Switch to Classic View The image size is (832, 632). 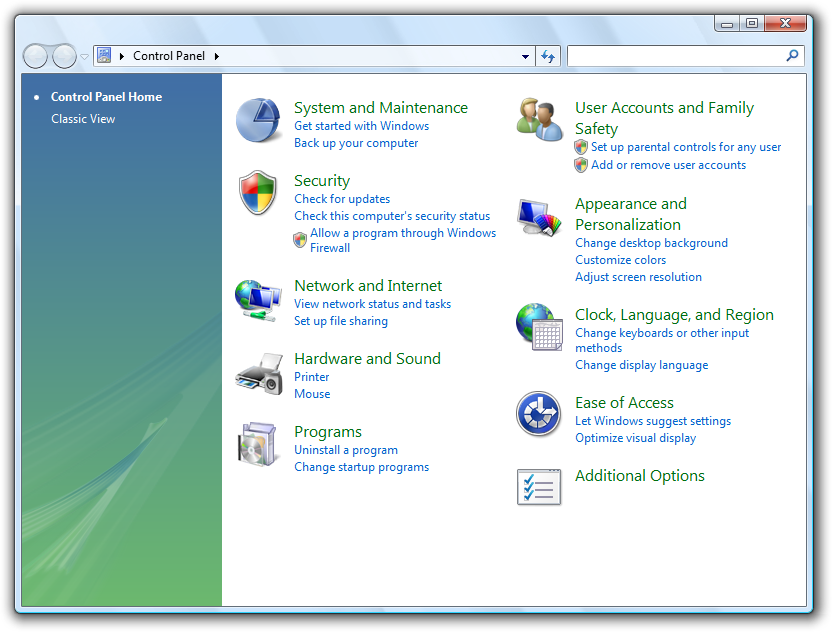[x=83, y=119]
